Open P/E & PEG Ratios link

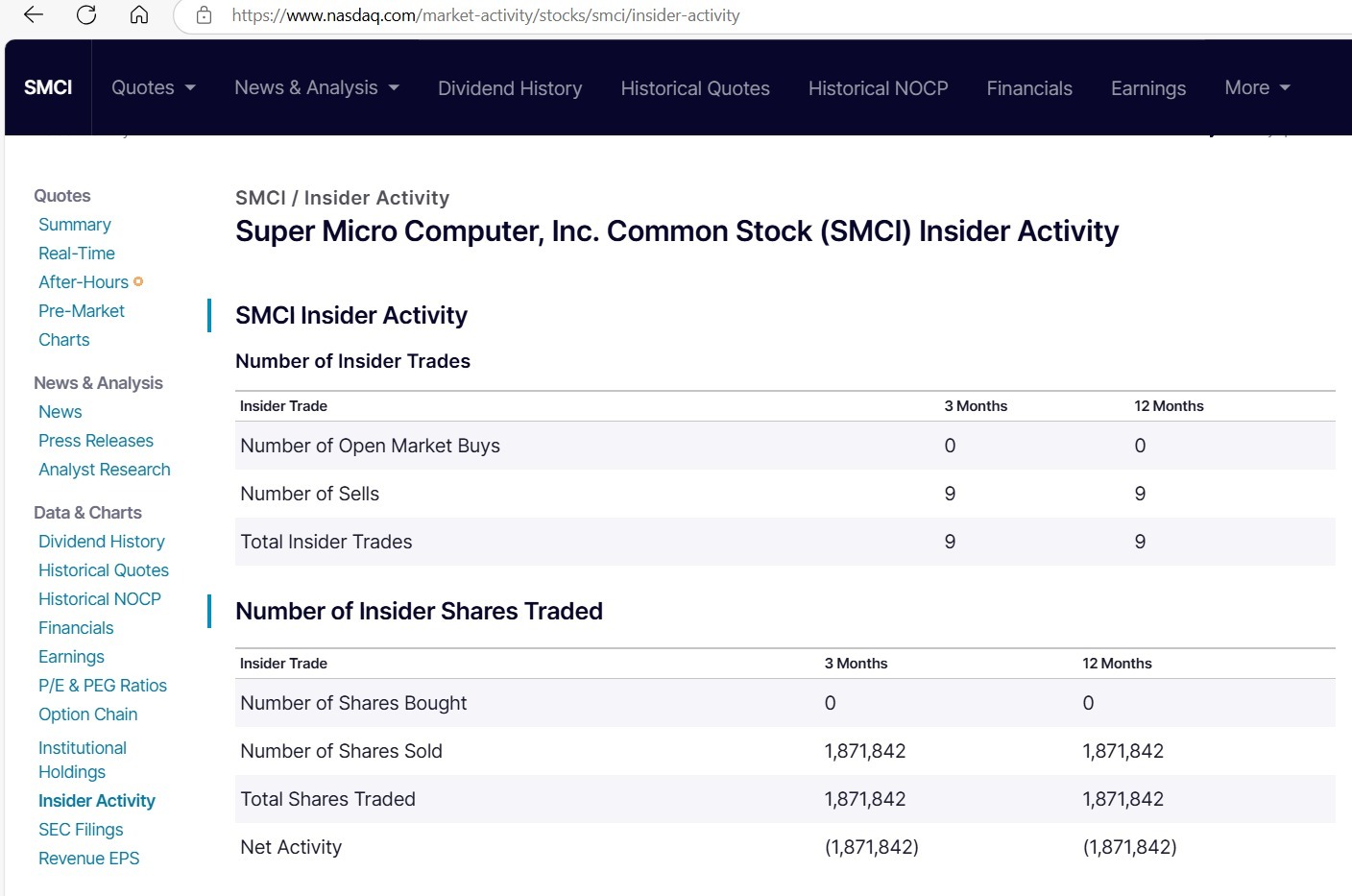[103, 686]
